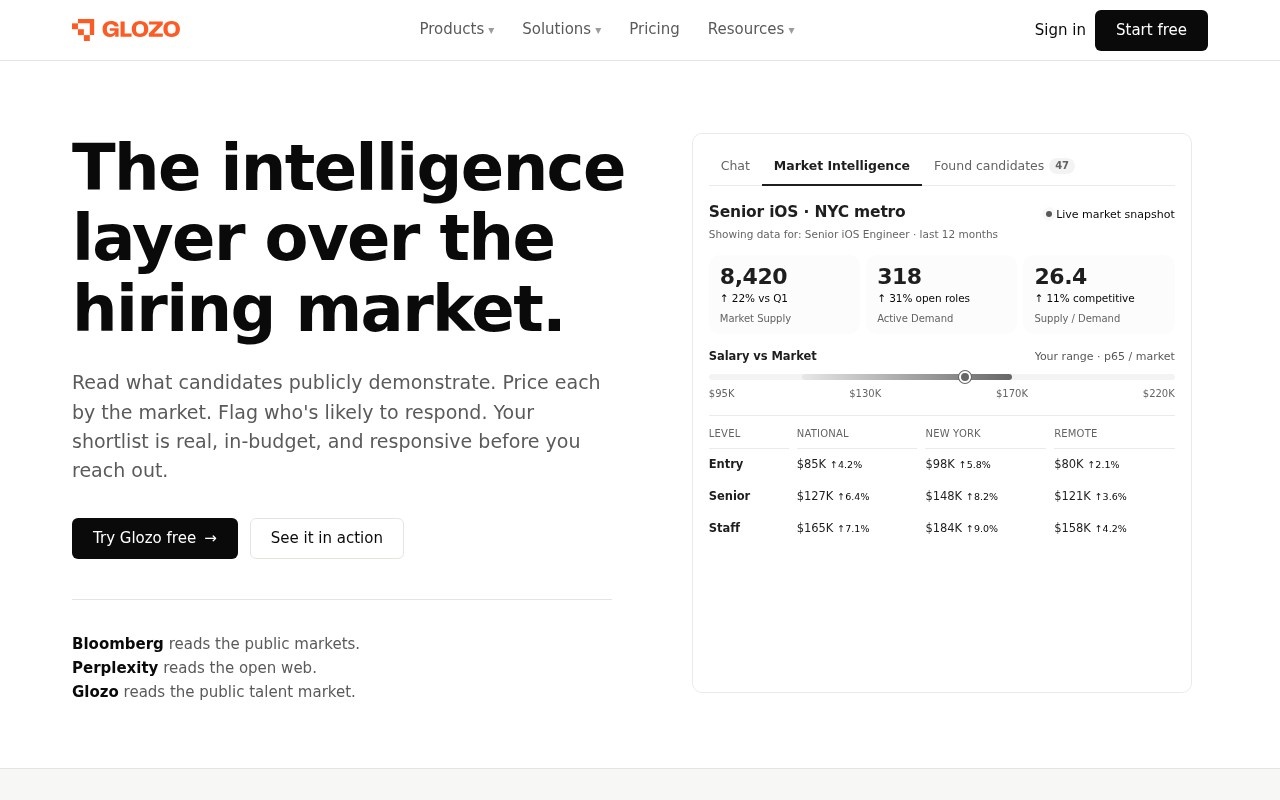Expand the Resources dropdown menu
The height and width of the screenshot is (800, 1280).
751,29
